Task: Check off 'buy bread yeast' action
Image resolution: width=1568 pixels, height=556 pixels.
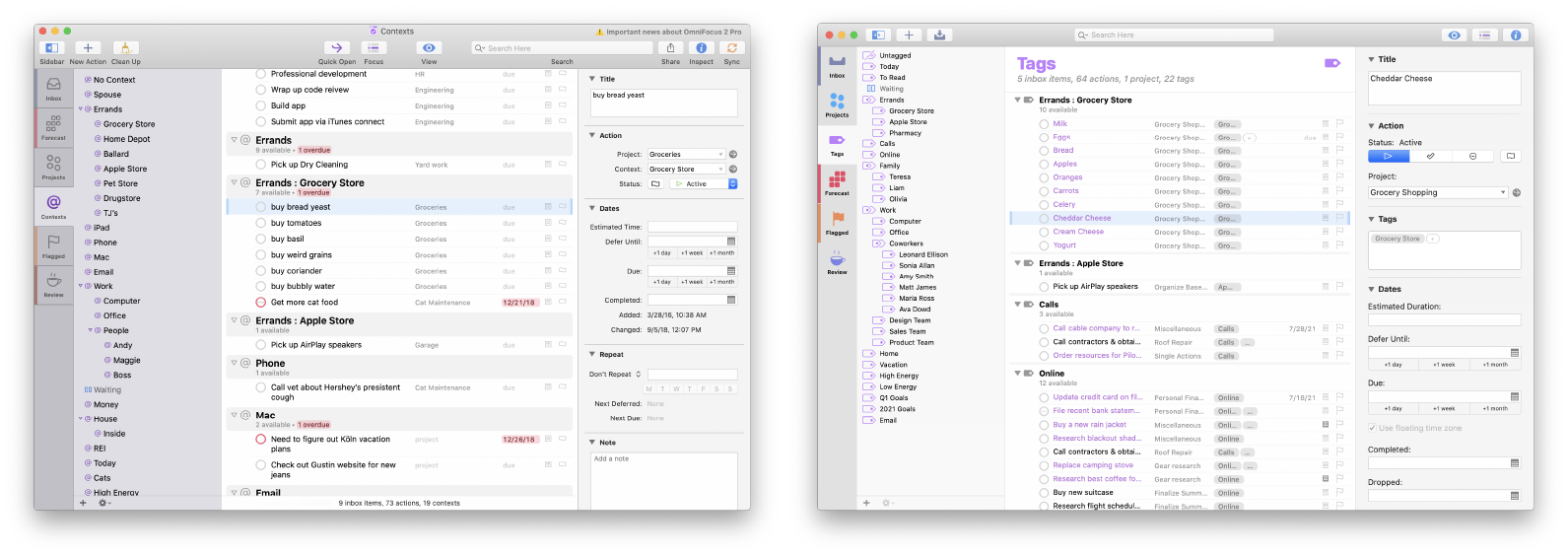Action: pos(261,207)
